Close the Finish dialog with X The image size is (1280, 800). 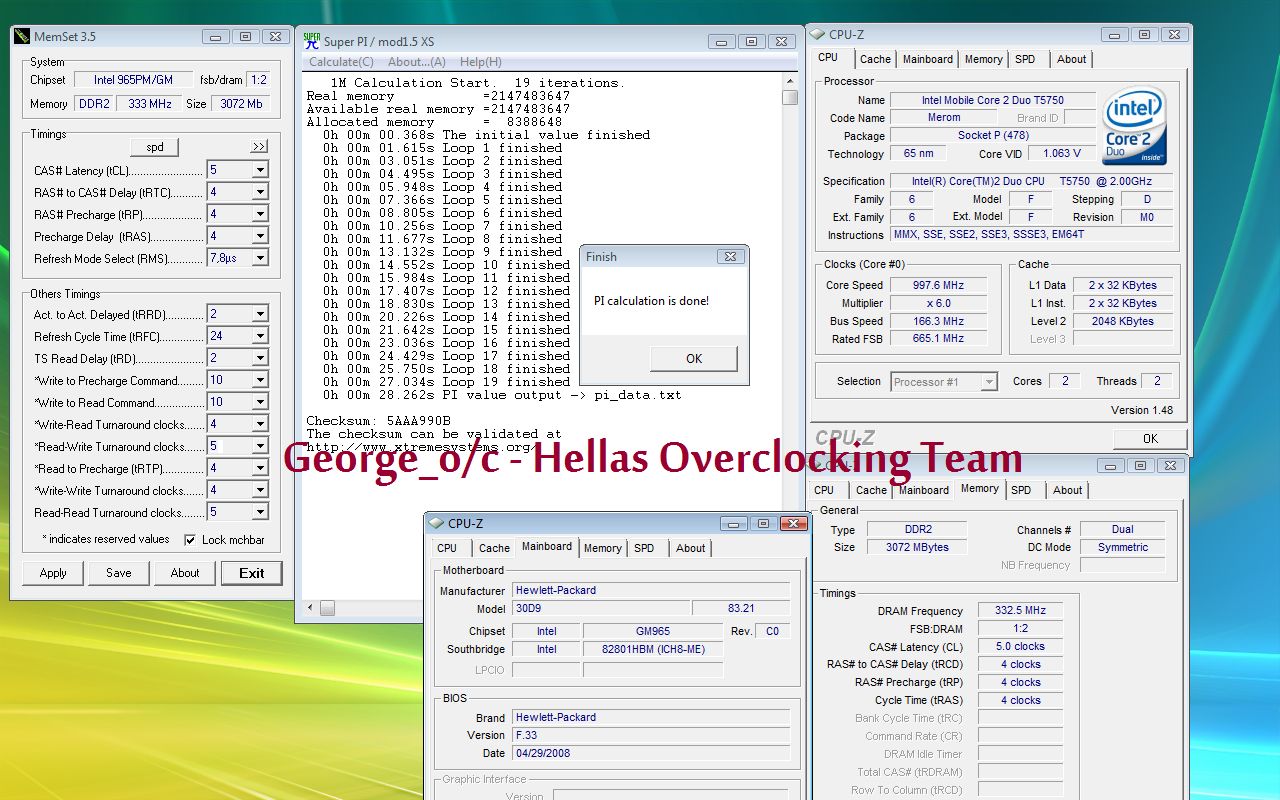(730, 256)
